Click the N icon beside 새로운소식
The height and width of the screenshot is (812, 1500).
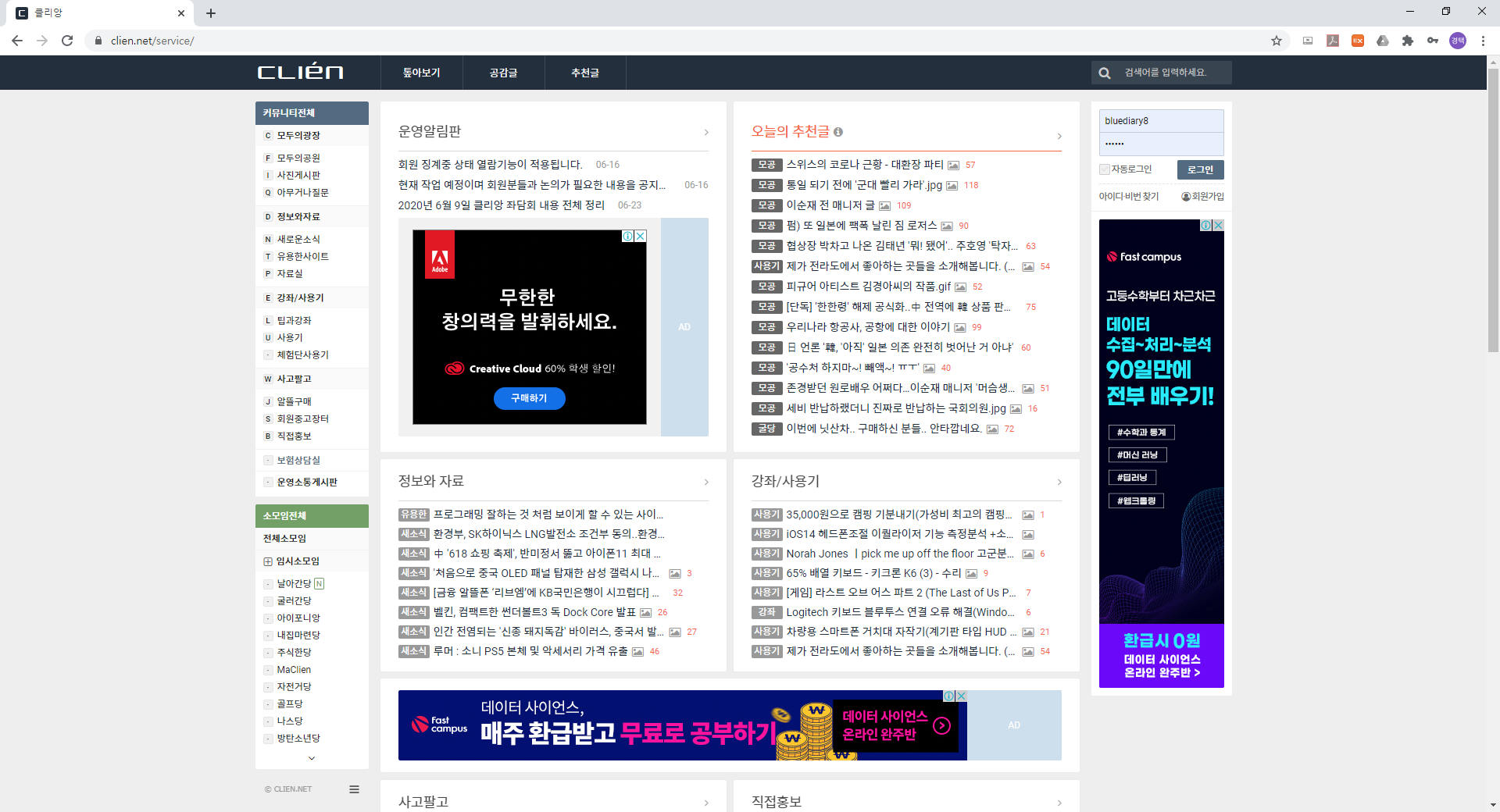[268, 240]
